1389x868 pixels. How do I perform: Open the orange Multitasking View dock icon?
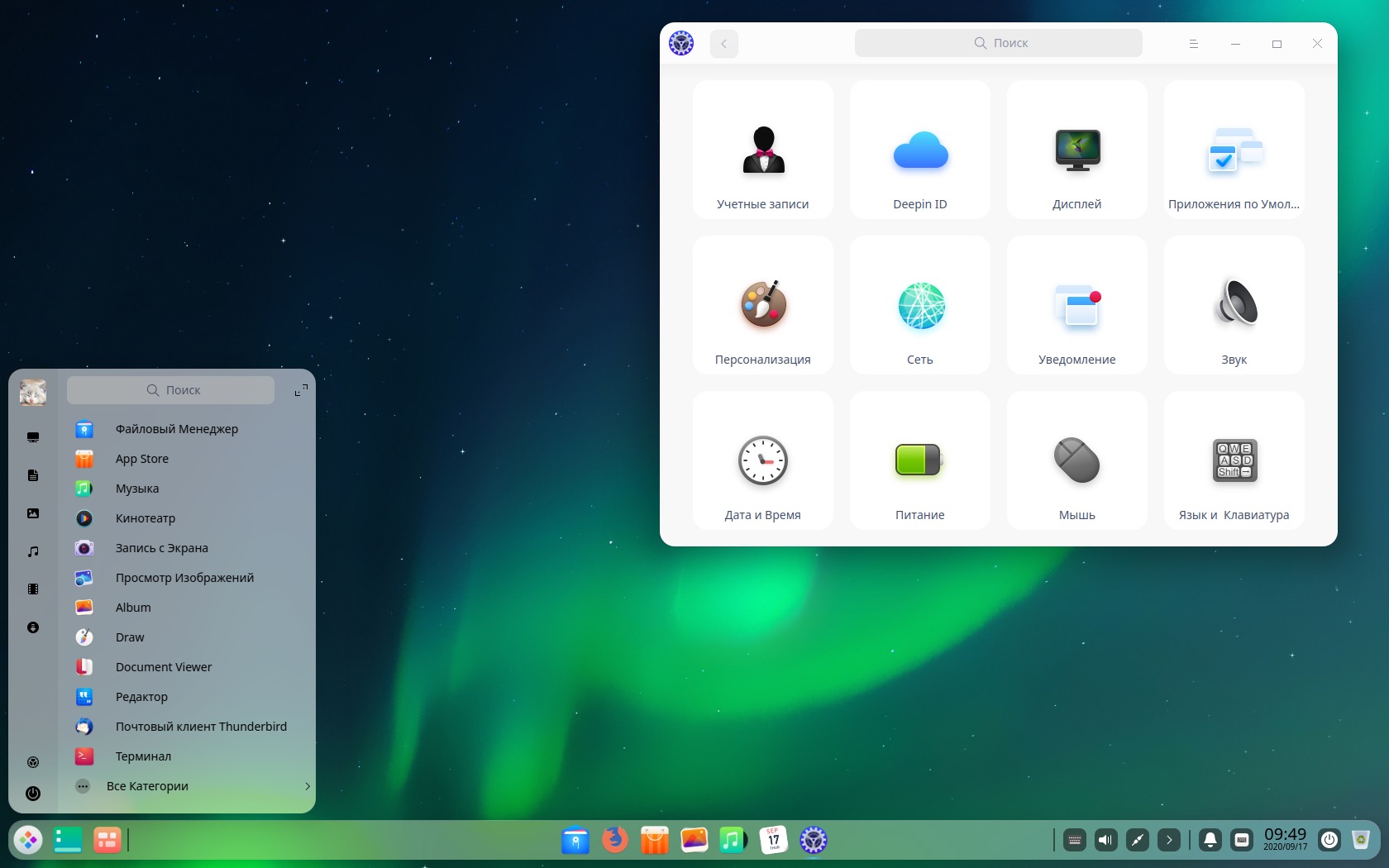click(x=107, y=840)
